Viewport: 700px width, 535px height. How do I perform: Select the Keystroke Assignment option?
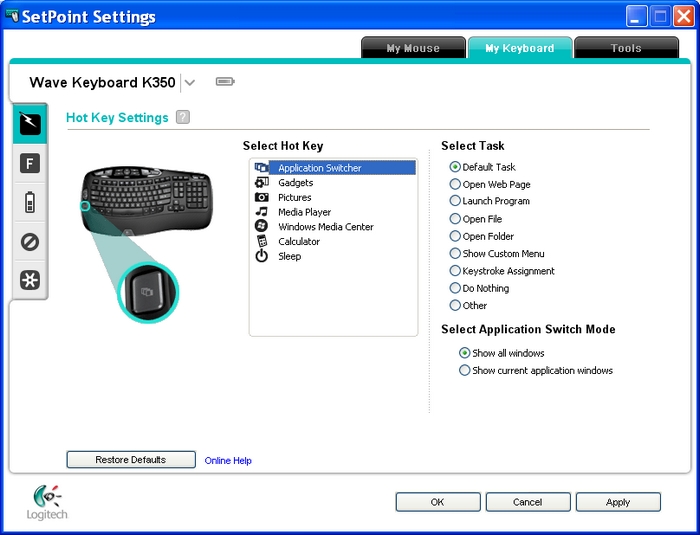pyautogui.click(x=502, y=271)
